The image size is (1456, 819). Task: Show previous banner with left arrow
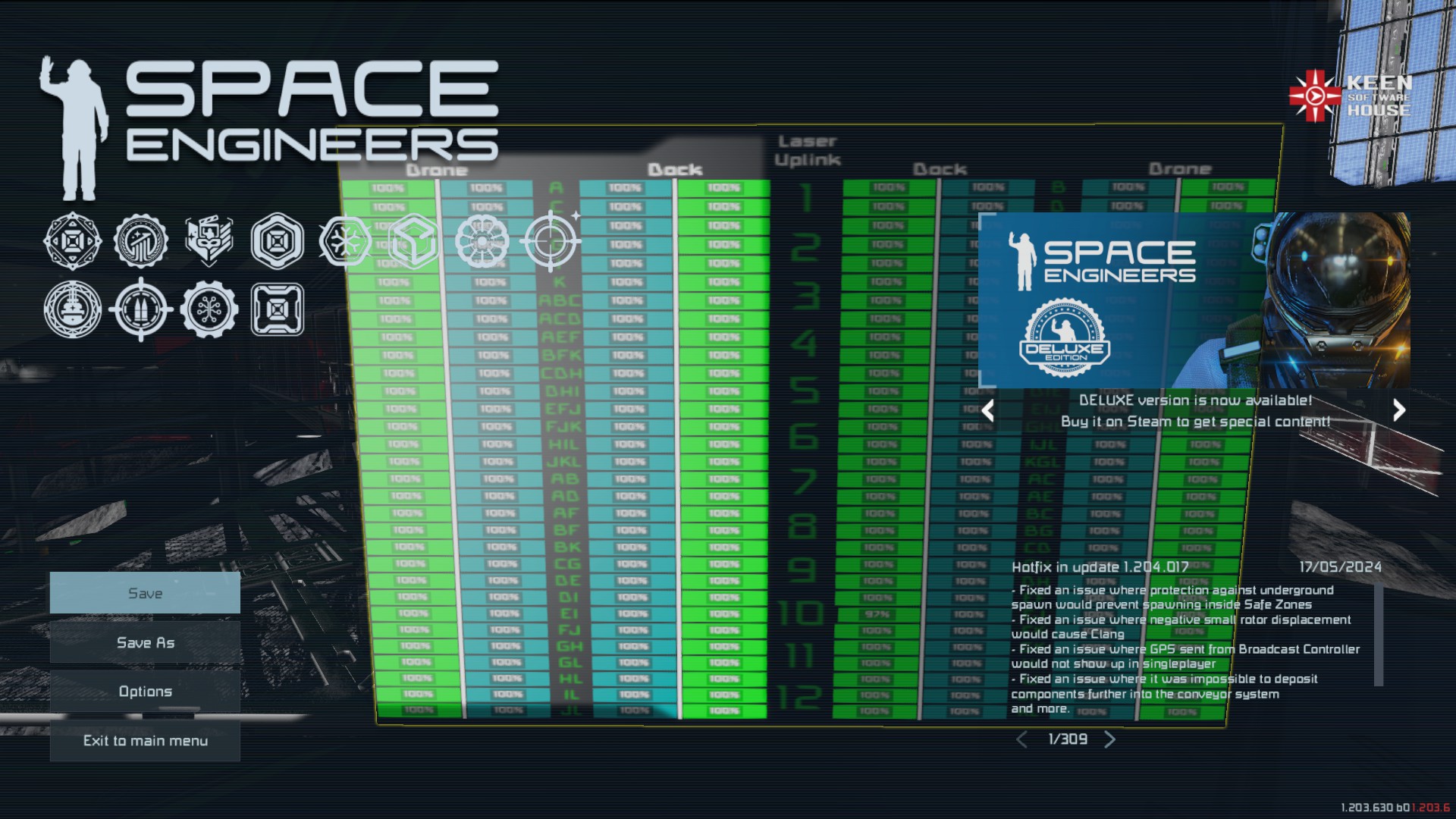point(987,410)
